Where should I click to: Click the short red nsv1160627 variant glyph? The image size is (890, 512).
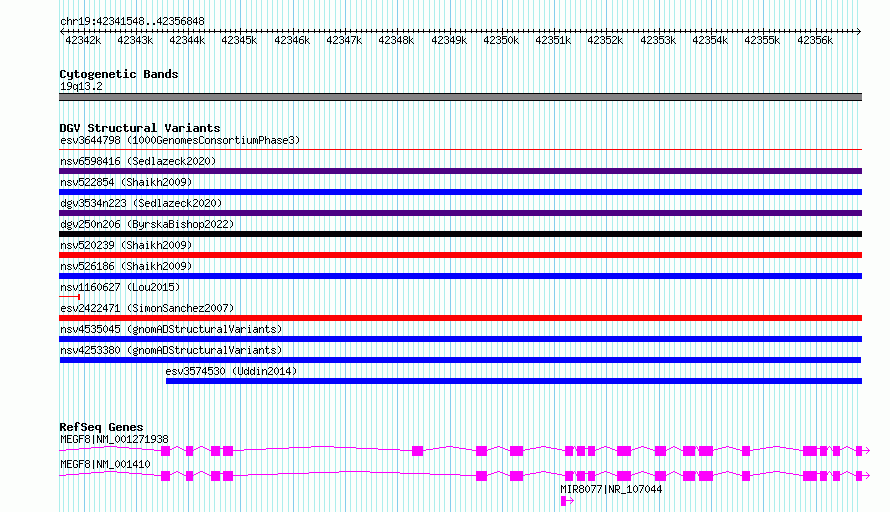(70, 297)
